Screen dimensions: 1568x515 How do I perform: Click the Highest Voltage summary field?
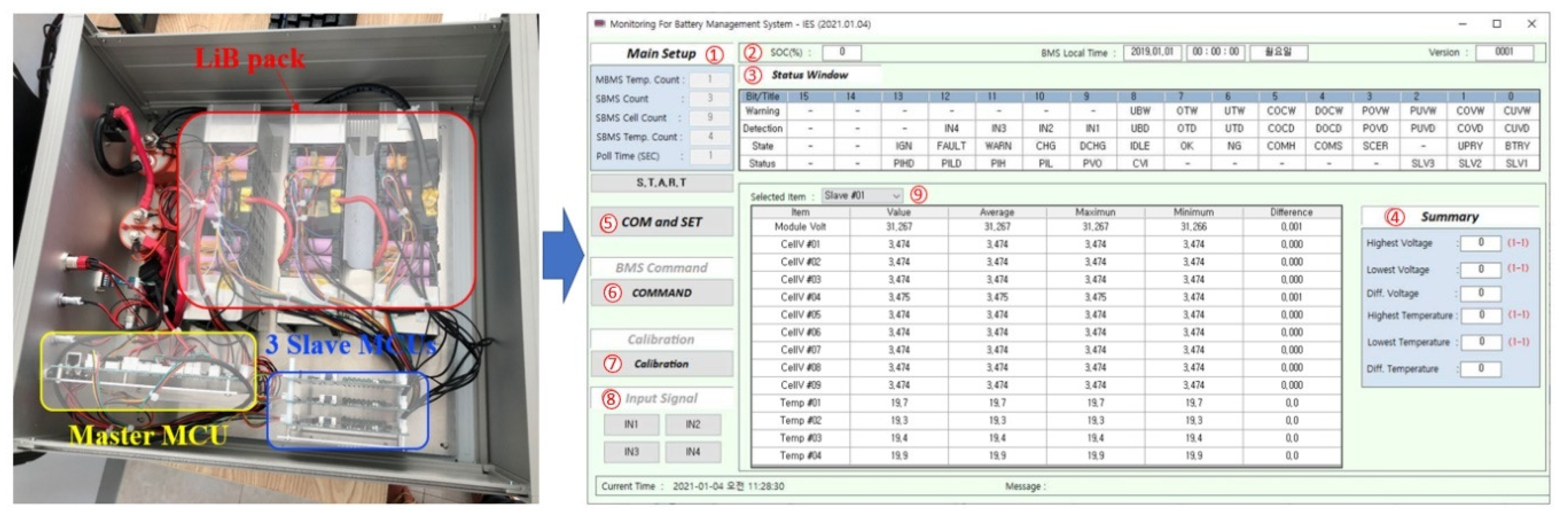(1480, 243)
